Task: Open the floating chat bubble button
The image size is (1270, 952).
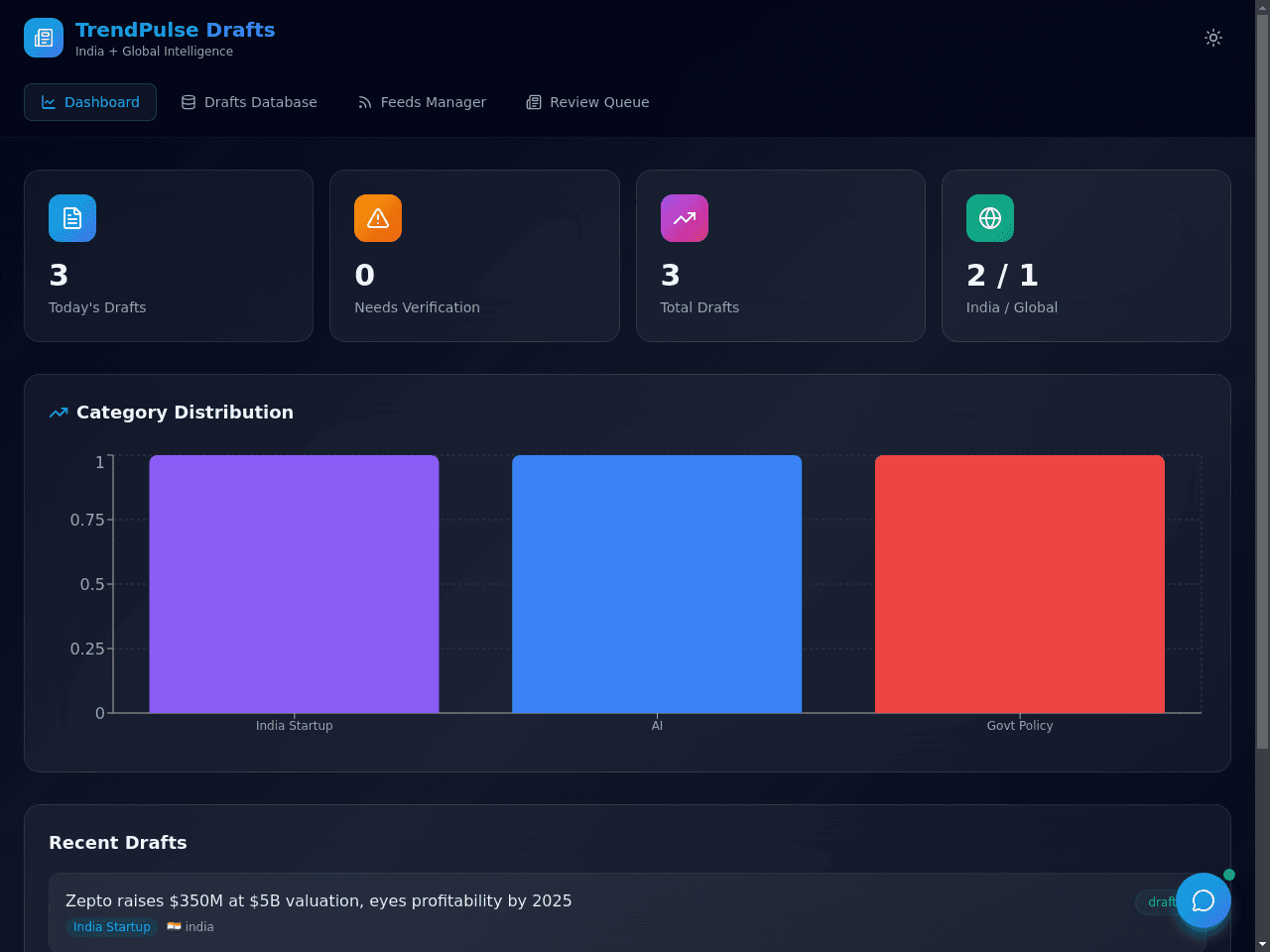Action: [1204, 900]
